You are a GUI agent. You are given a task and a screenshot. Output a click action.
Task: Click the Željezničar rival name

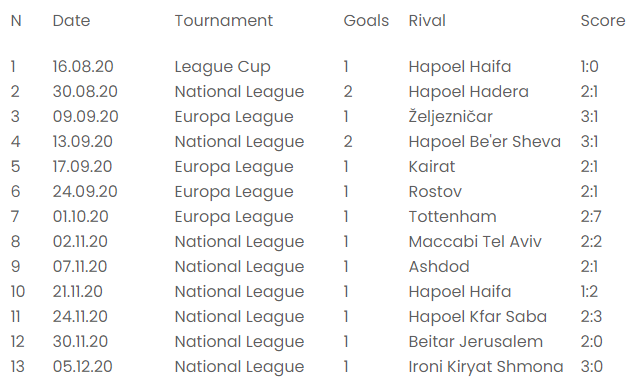coord(451,117)
